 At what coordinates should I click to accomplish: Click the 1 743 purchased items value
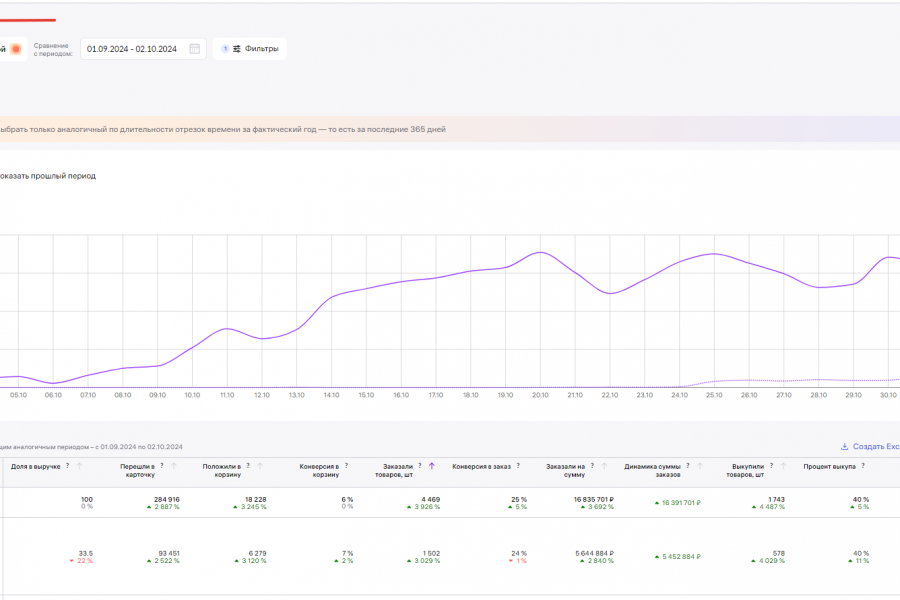(x=777, y=500)
